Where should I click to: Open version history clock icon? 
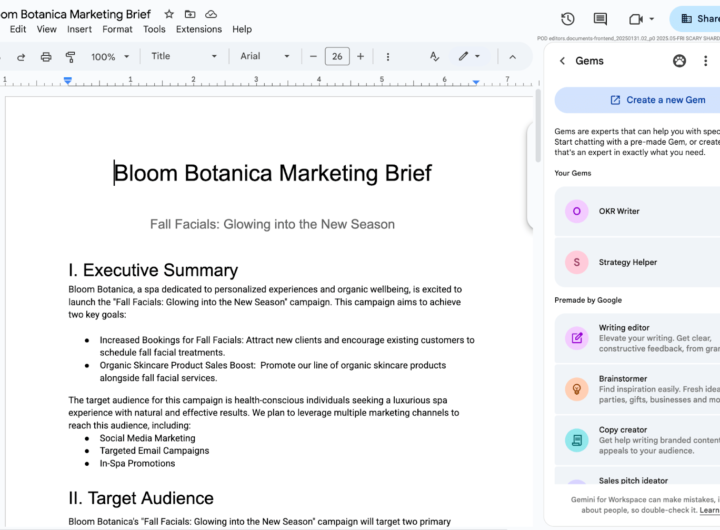[x=568, y=19]
